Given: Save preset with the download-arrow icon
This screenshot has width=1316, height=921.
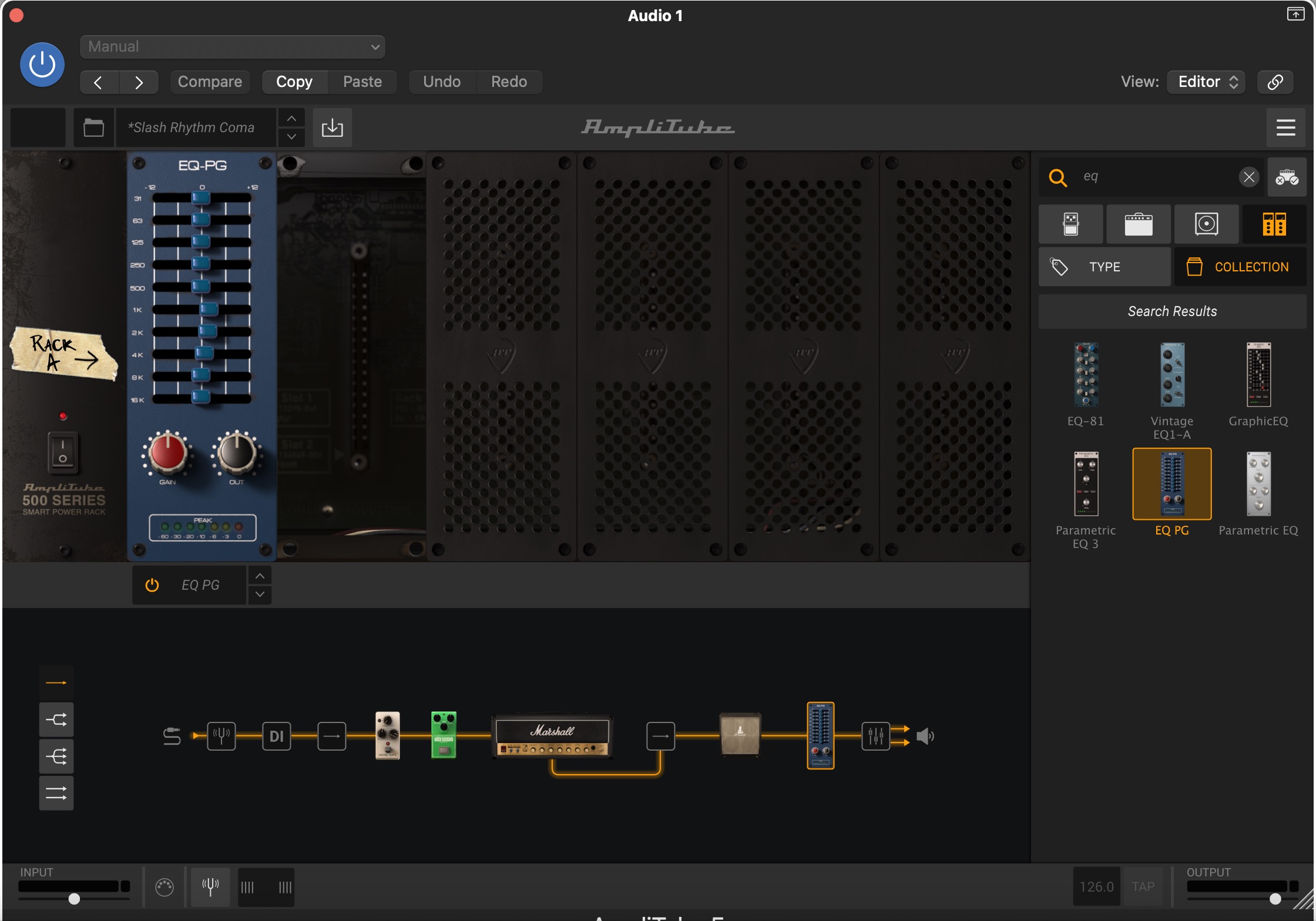Looking at the screenshot, I should point(332,127).
